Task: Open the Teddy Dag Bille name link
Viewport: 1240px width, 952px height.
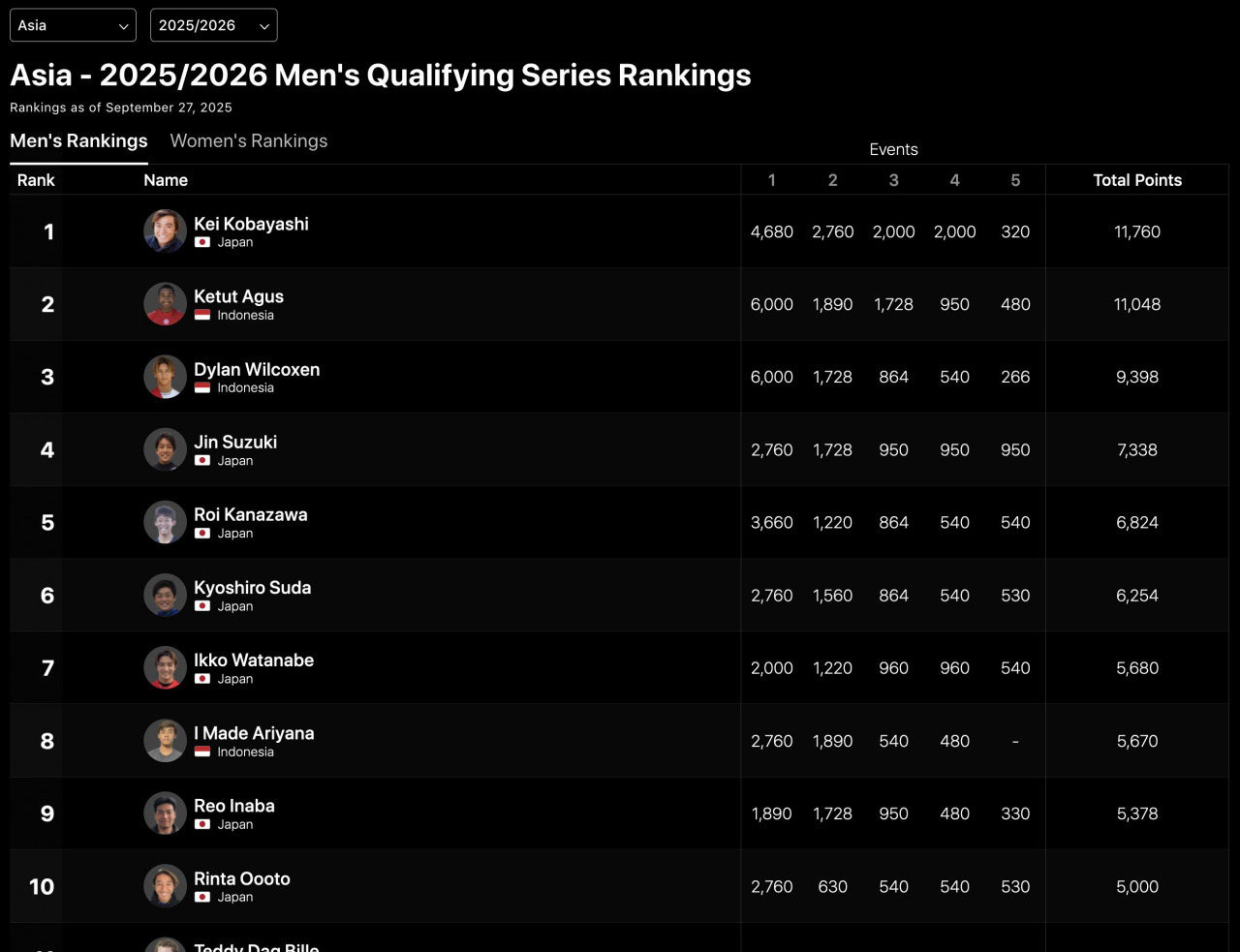Action: [256, 946]
